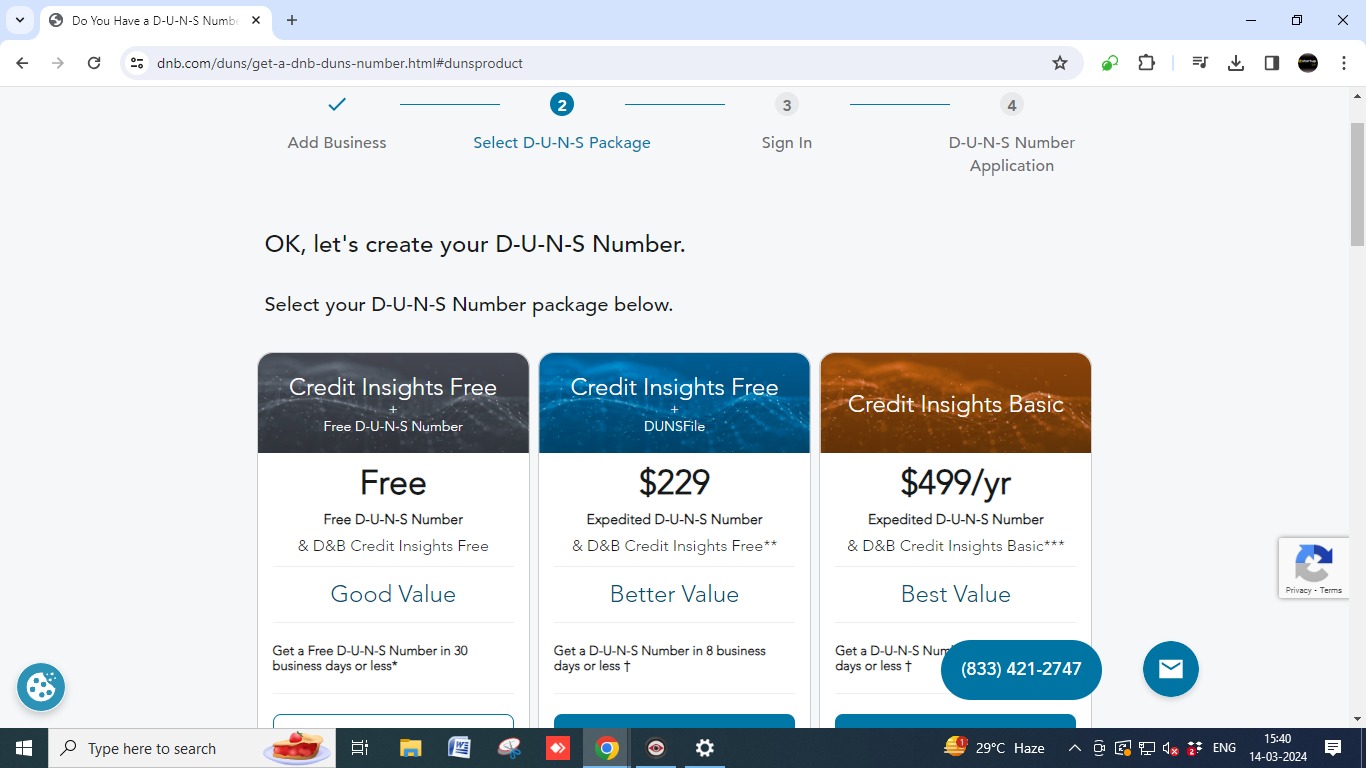Reload the current page
1366x768 pixels.
(x=94, y=62)
